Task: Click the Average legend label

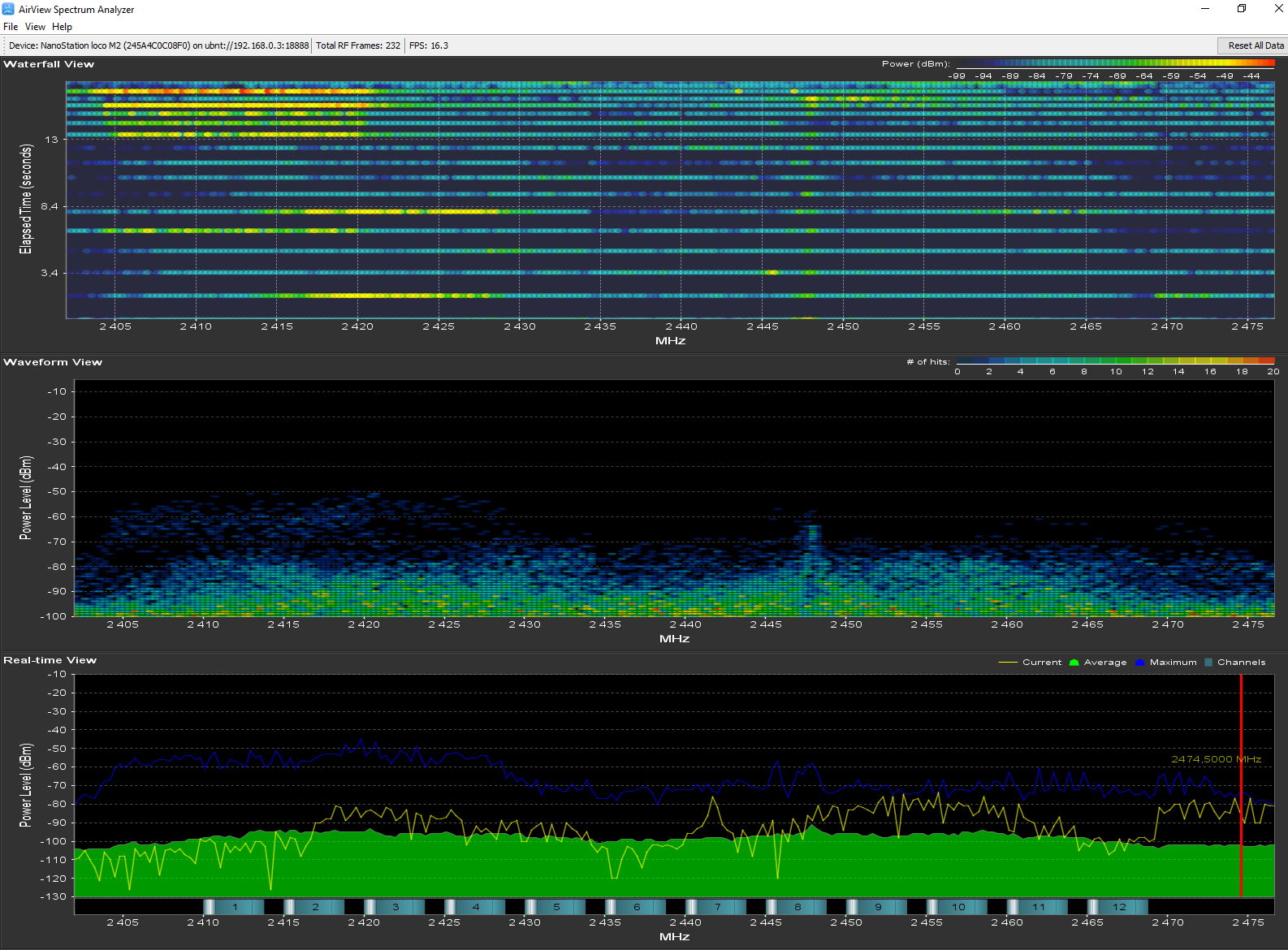Action: coord(1105,663)
